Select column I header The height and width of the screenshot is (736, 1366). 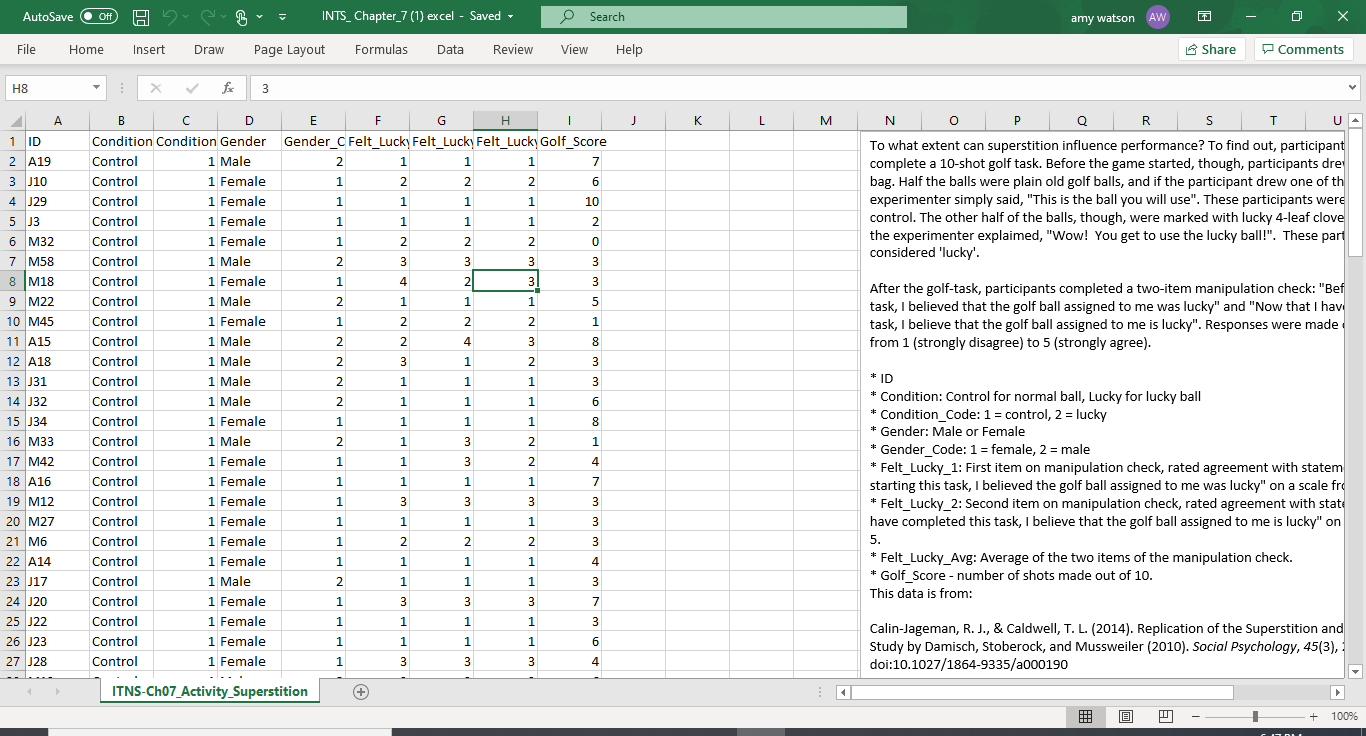point(569,121)
